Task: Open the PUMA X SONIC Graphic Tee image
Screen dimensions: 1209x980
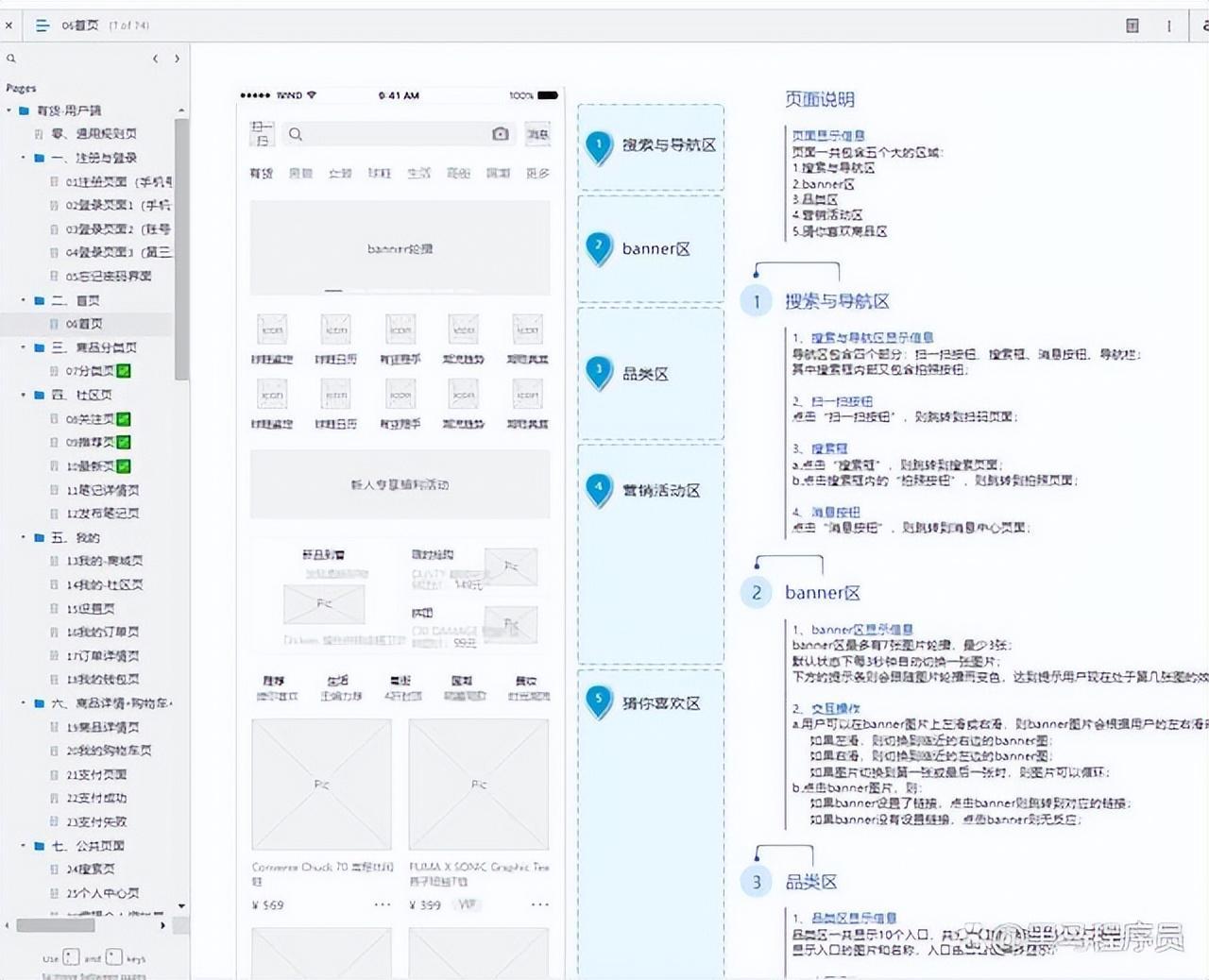Action: [479, 785]
